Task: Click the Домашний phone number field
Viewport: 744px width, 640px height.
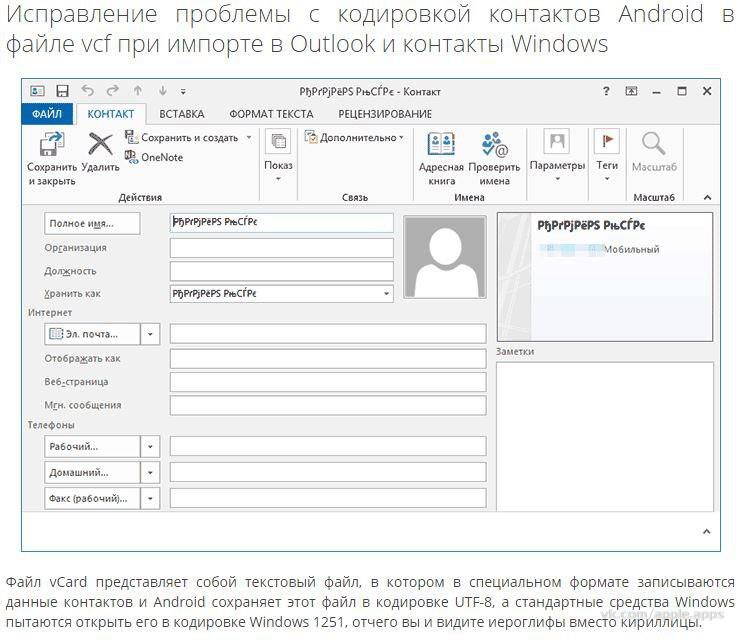Action: [328, 472]
